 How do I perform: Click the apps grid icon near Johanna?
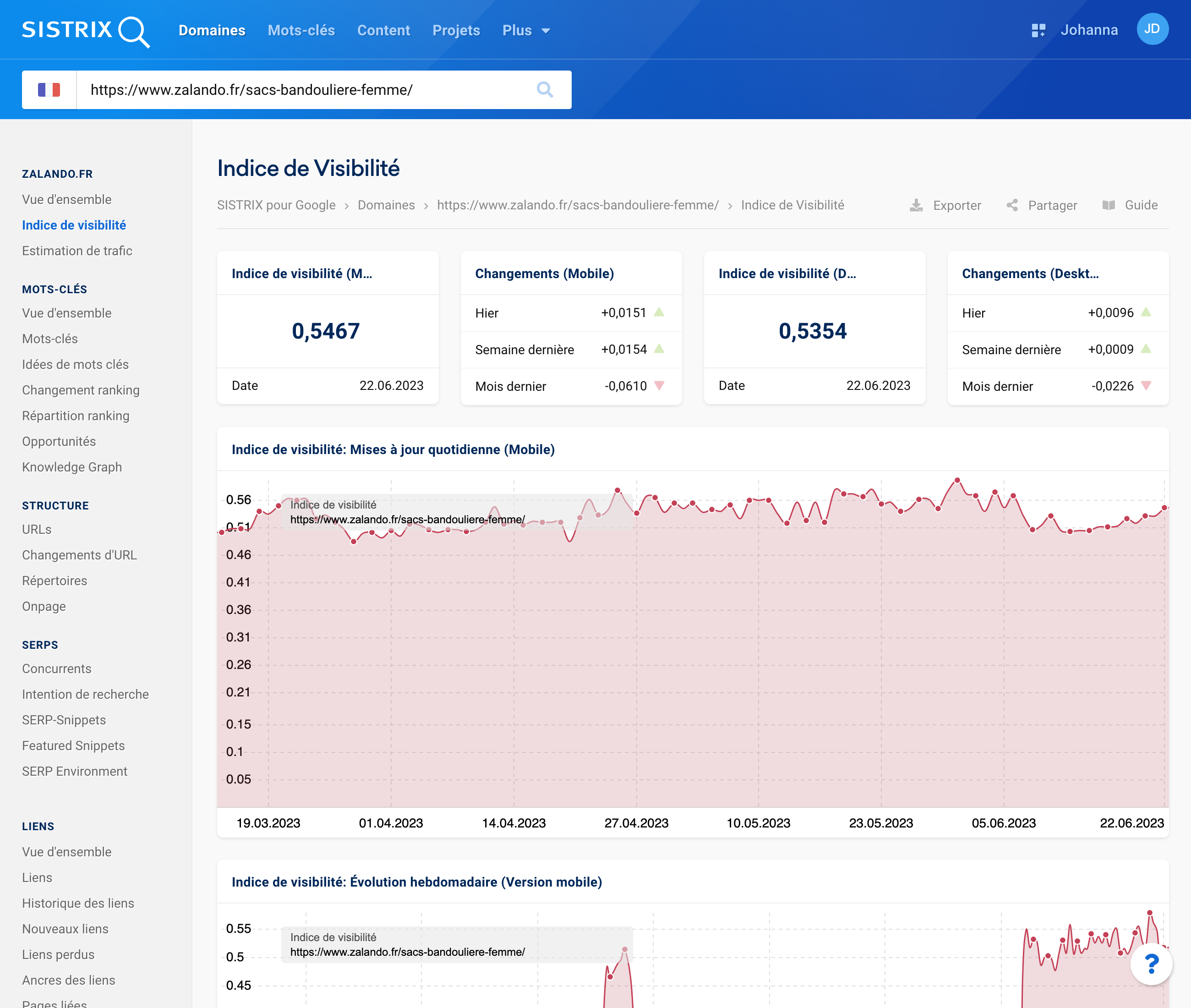[1038, 30]
